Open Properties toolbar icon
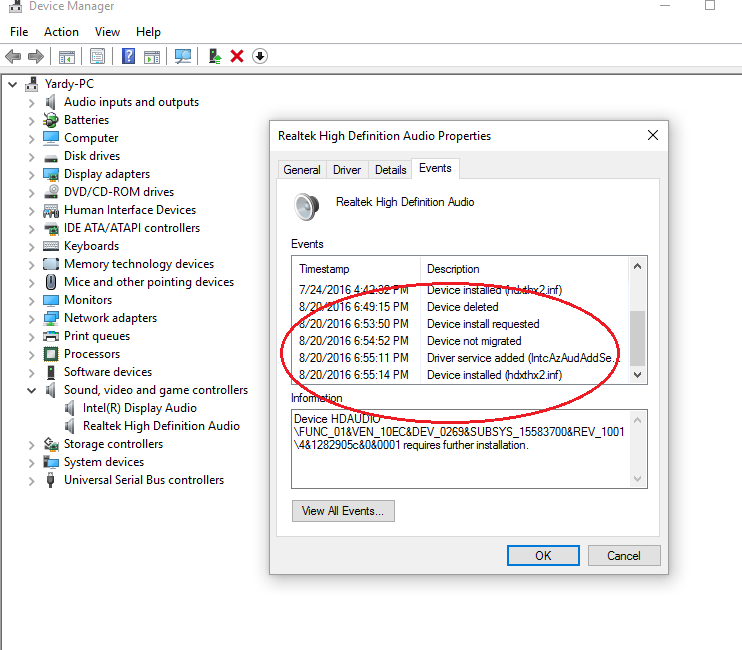742x650 pixels. click(x=97, y=57)
